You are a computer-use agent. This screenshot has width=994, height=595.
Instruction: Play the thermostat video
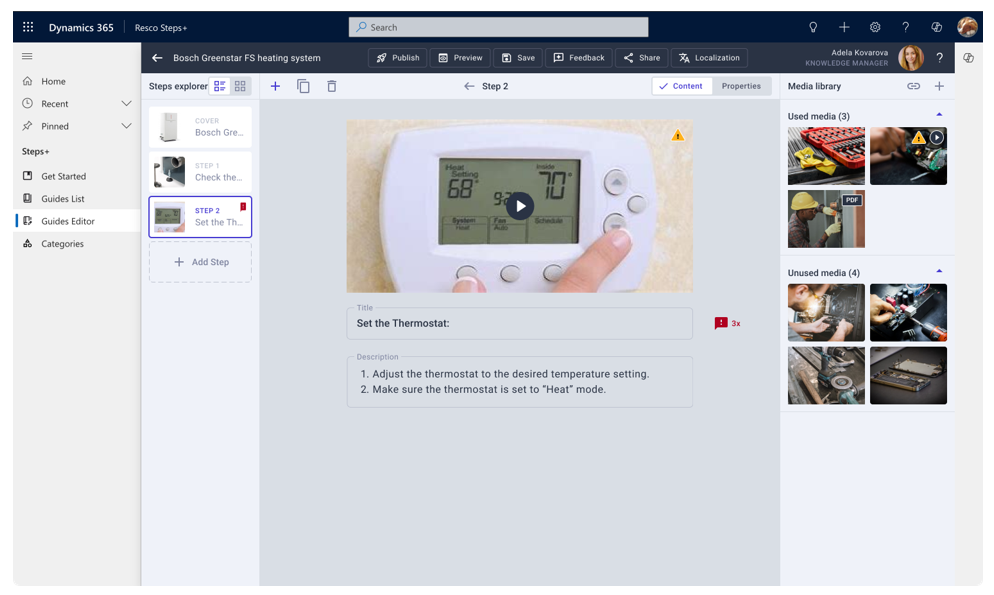(x=520, y=206)
